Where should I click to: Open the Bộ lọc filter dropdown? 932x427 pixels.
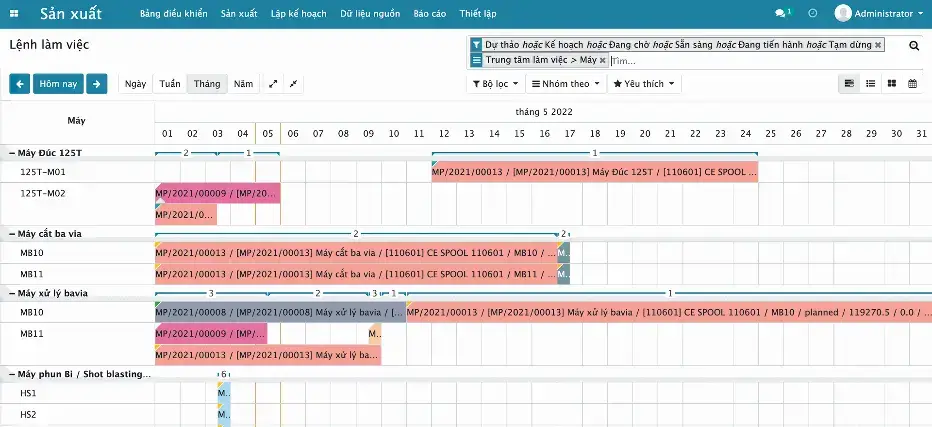point(495,84)
